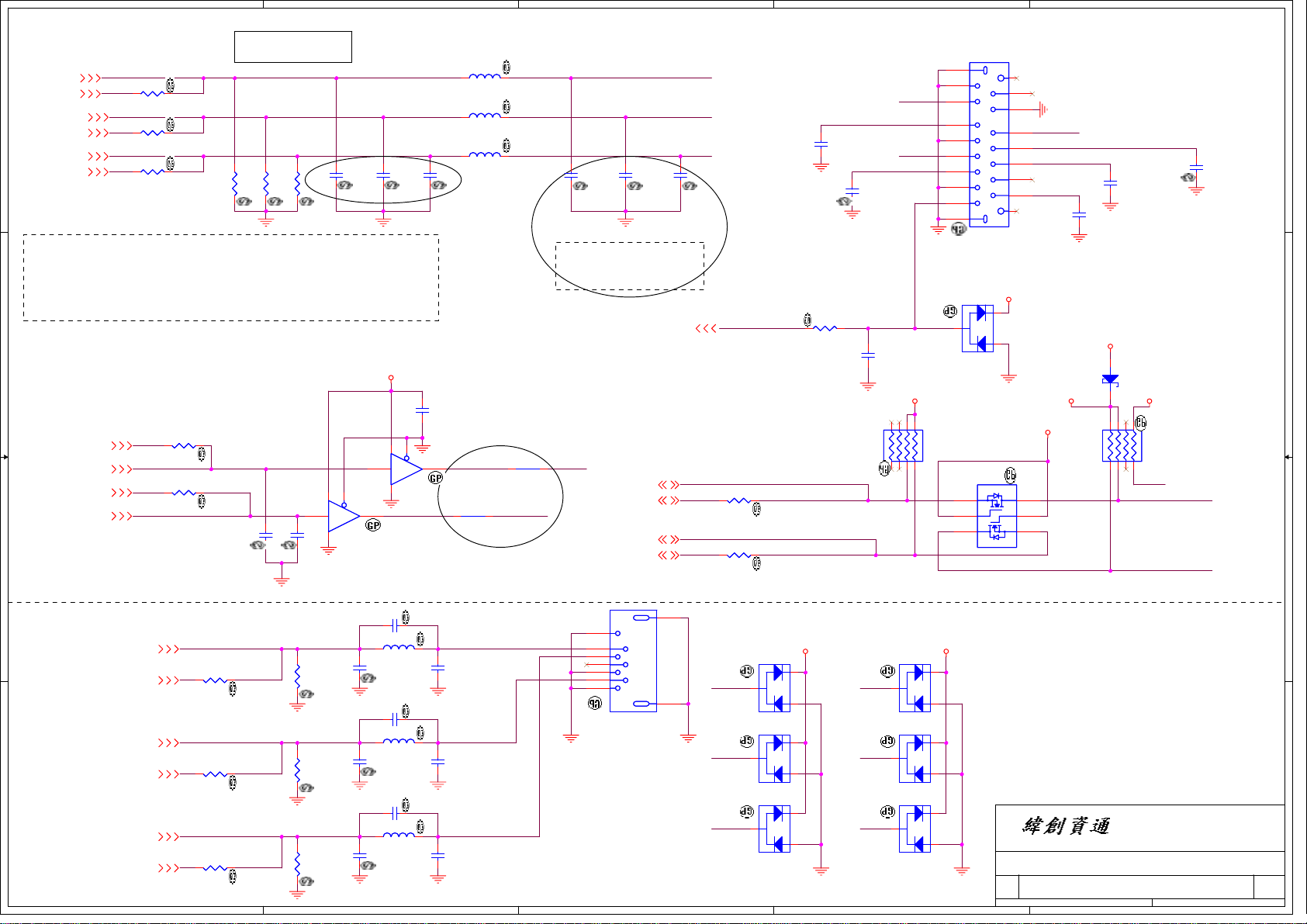Screen dimensions: 1307x924
Task: Select the rightmost capacitor inside the small ellipse
Action: (x=430, y=176)
